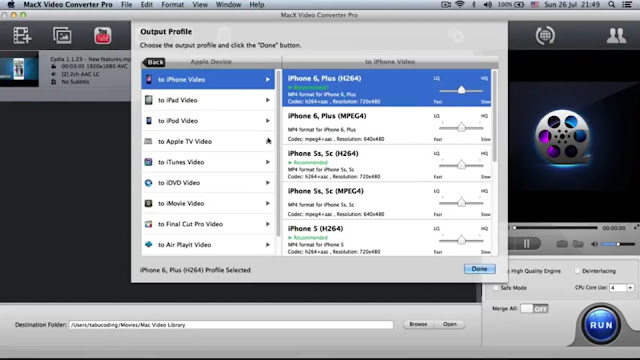Image resolution: width=640 pixels, height=360 pixels.
Task: Adjust iPhone 5s, 5c (MPEG4) quality slider
Action: pyautogui.click(x=461, y=203)
